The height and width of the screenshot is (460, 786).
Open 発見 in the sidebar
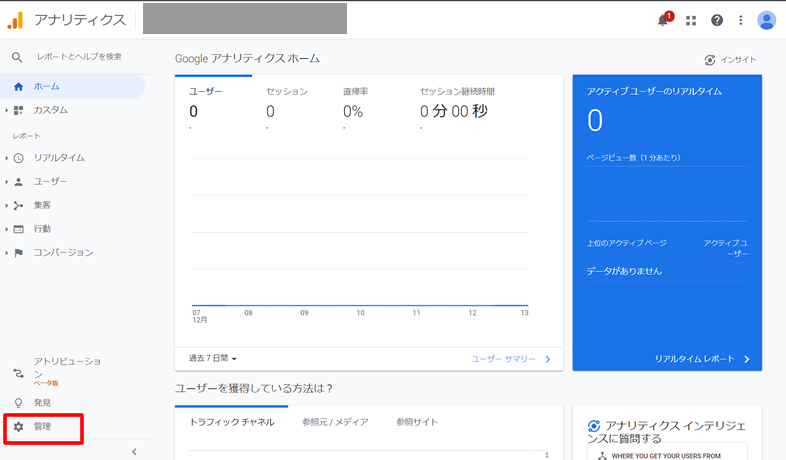(42, 403)
